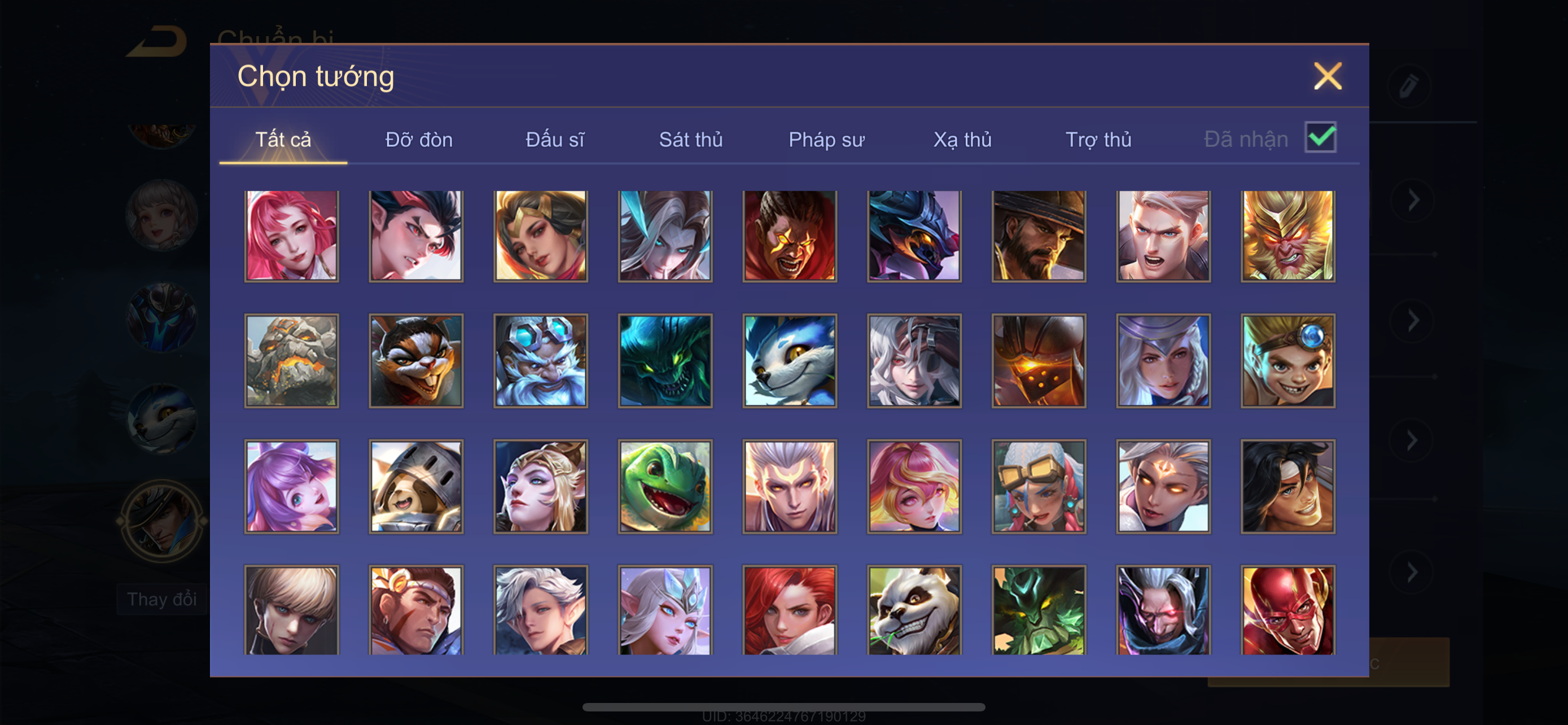Select the rock golem hero portrait
The height and width of the screenshot is (725, 1568).
tap(292, 360)
